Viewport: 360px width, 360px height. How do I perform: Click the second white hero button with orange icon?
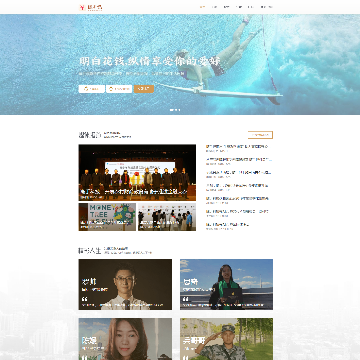(x=119, y=89)
